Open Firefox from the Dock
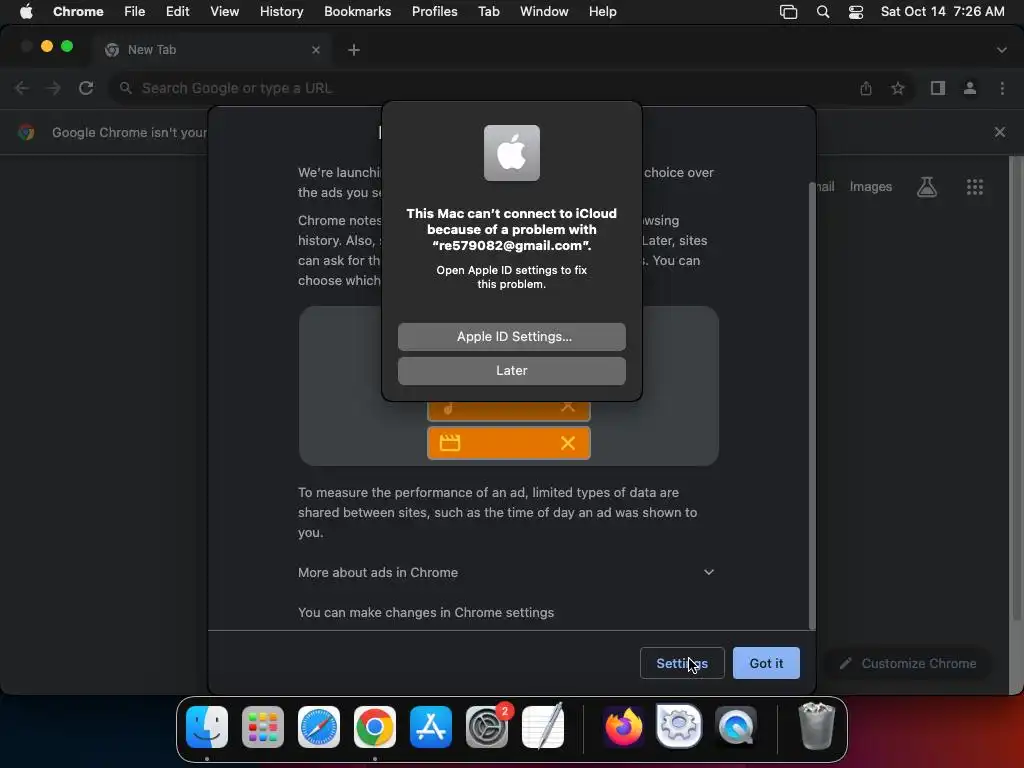 (x=623, y=726)
